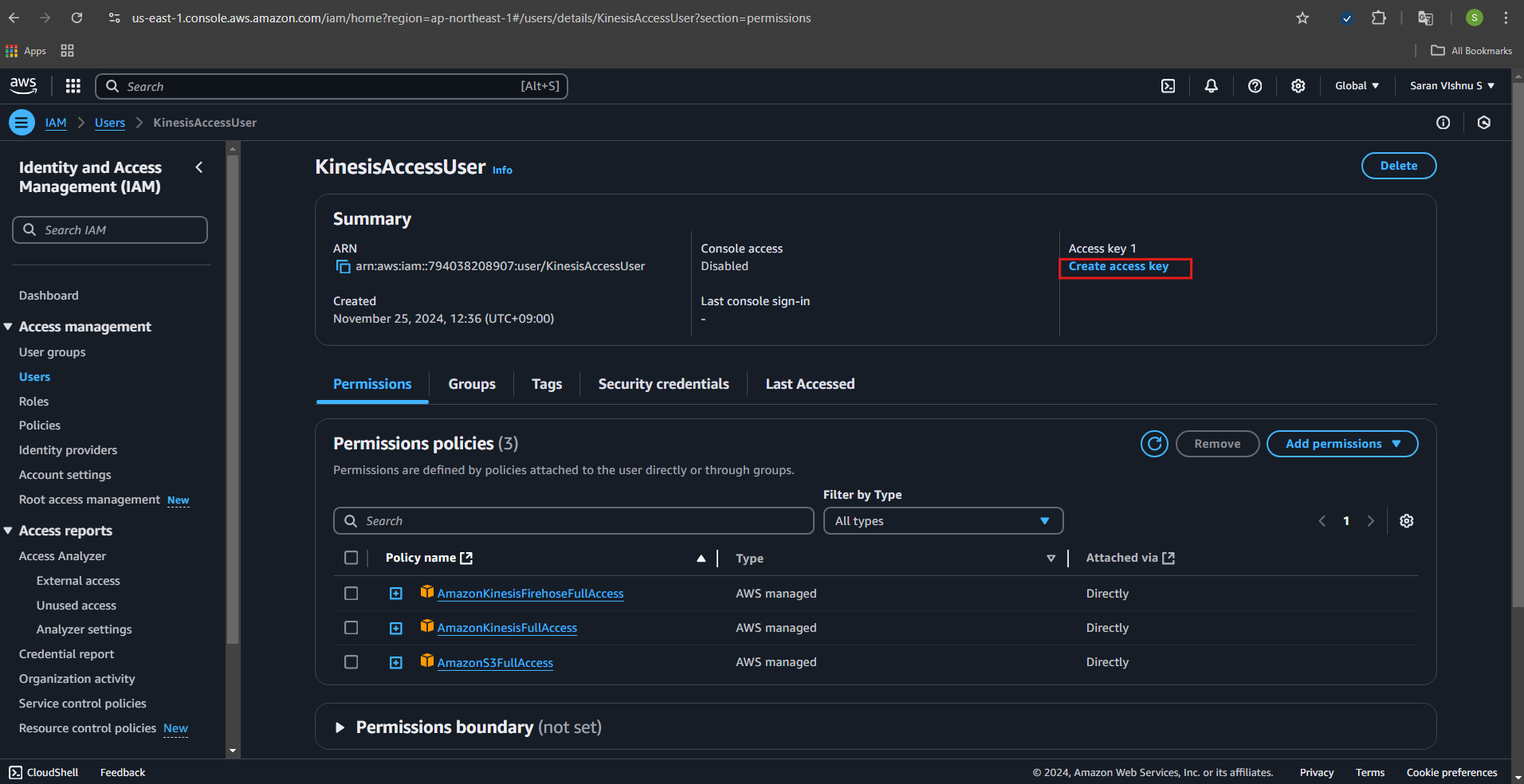The height and width of the screenshot is (784, 1524).
Task: Open the Last Accessed tab
Action: 809,384
